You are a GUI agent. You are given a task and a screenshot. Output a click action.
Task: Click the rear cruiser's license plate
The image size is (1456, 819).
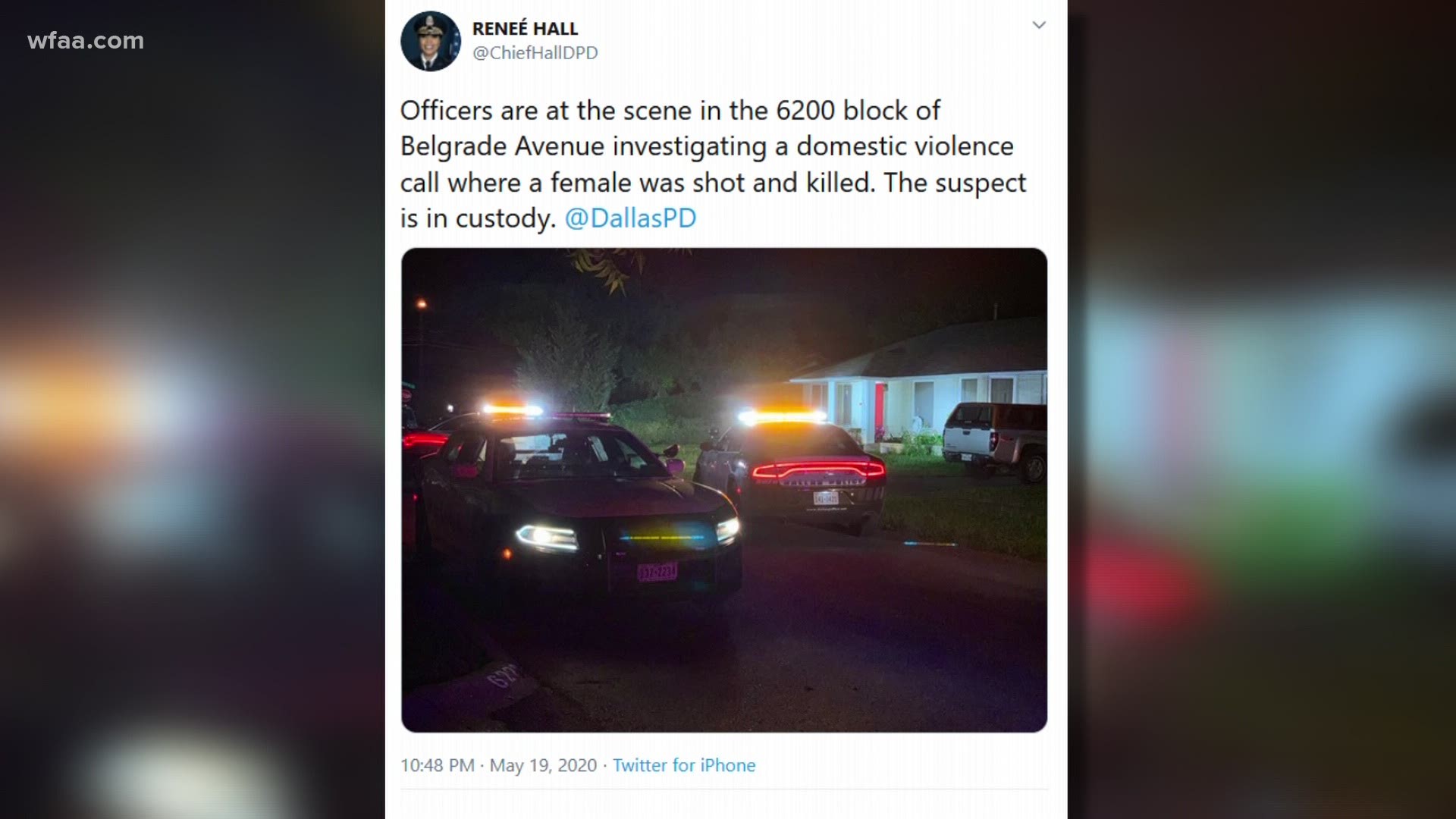826,498
